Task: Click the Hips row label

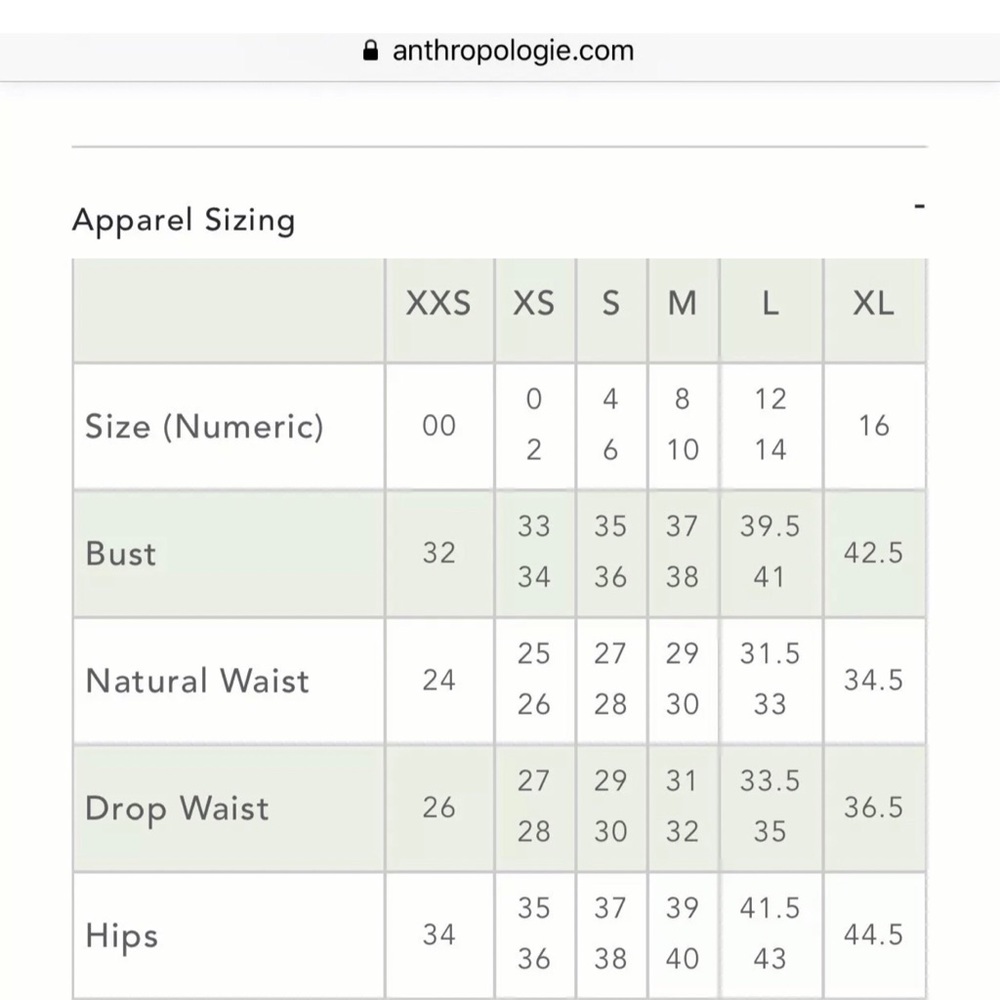Action: click(x=121, y=936)
